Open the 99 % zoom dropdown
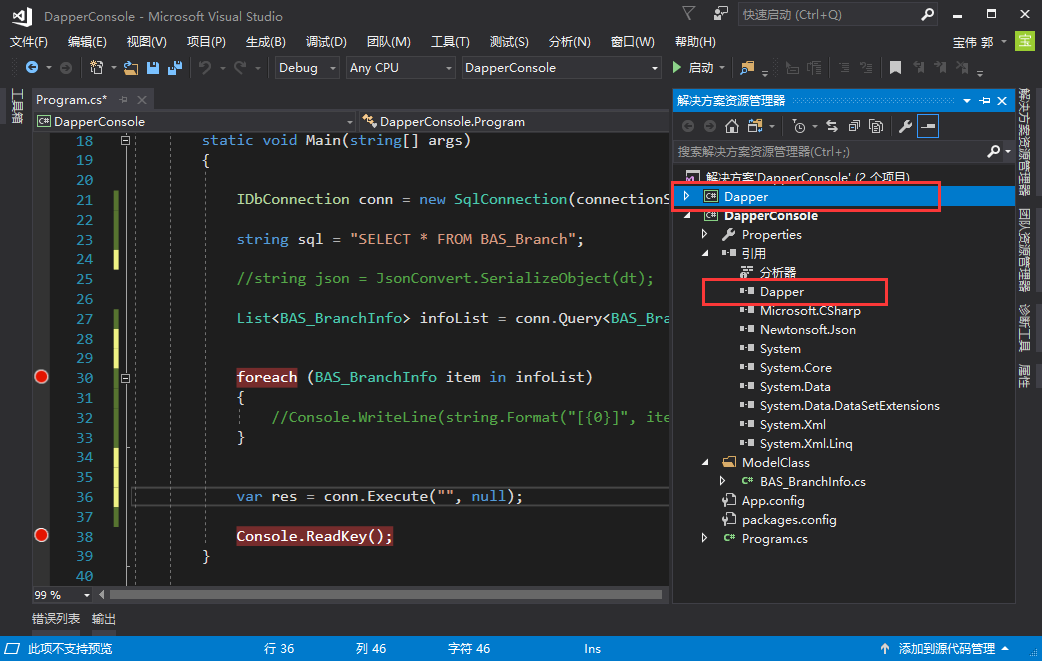Viewport: 1042px width, 661px height. (x=62, y=595)
